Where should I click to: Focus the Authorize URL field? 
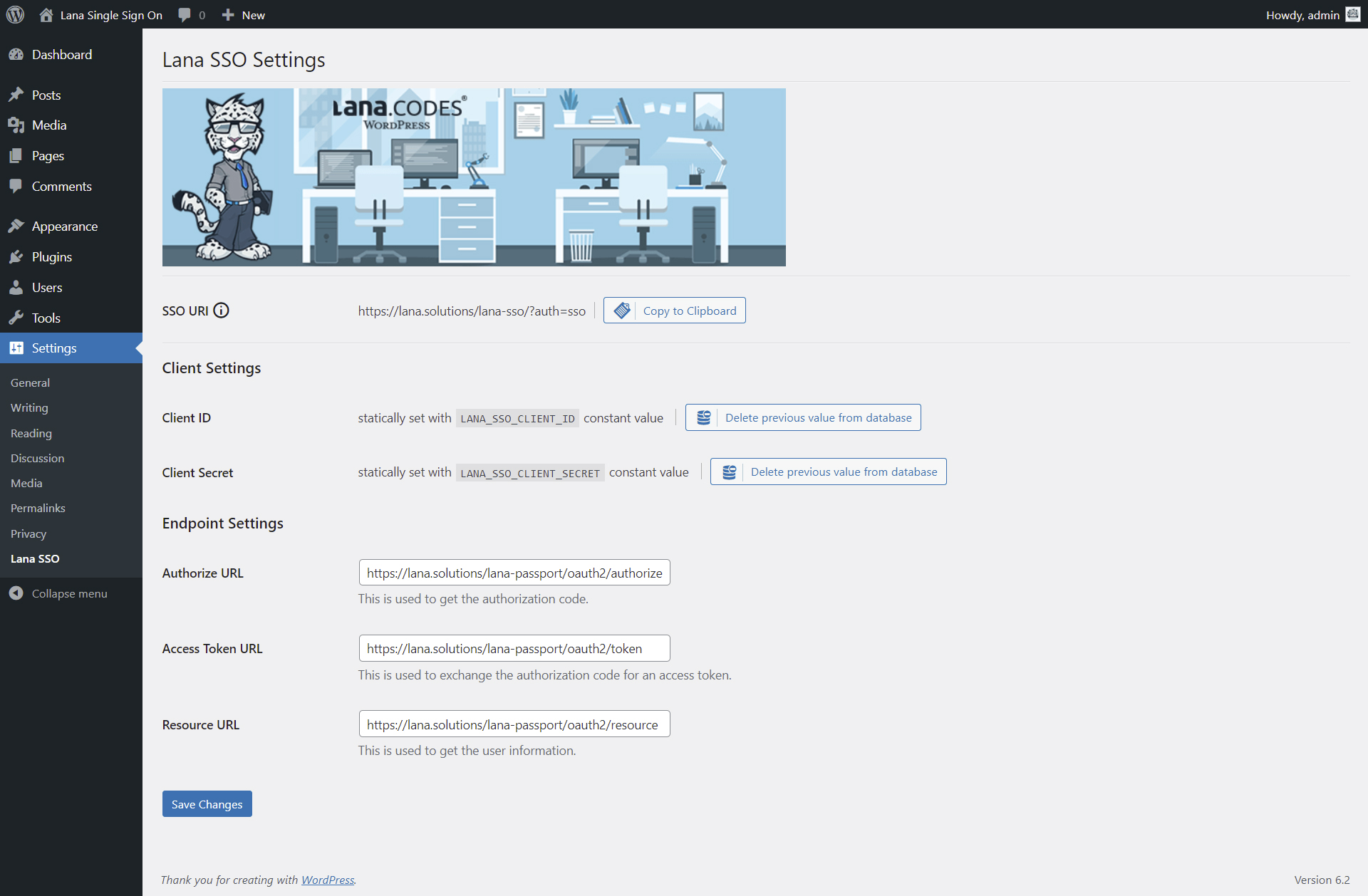[x=514, y=573]
